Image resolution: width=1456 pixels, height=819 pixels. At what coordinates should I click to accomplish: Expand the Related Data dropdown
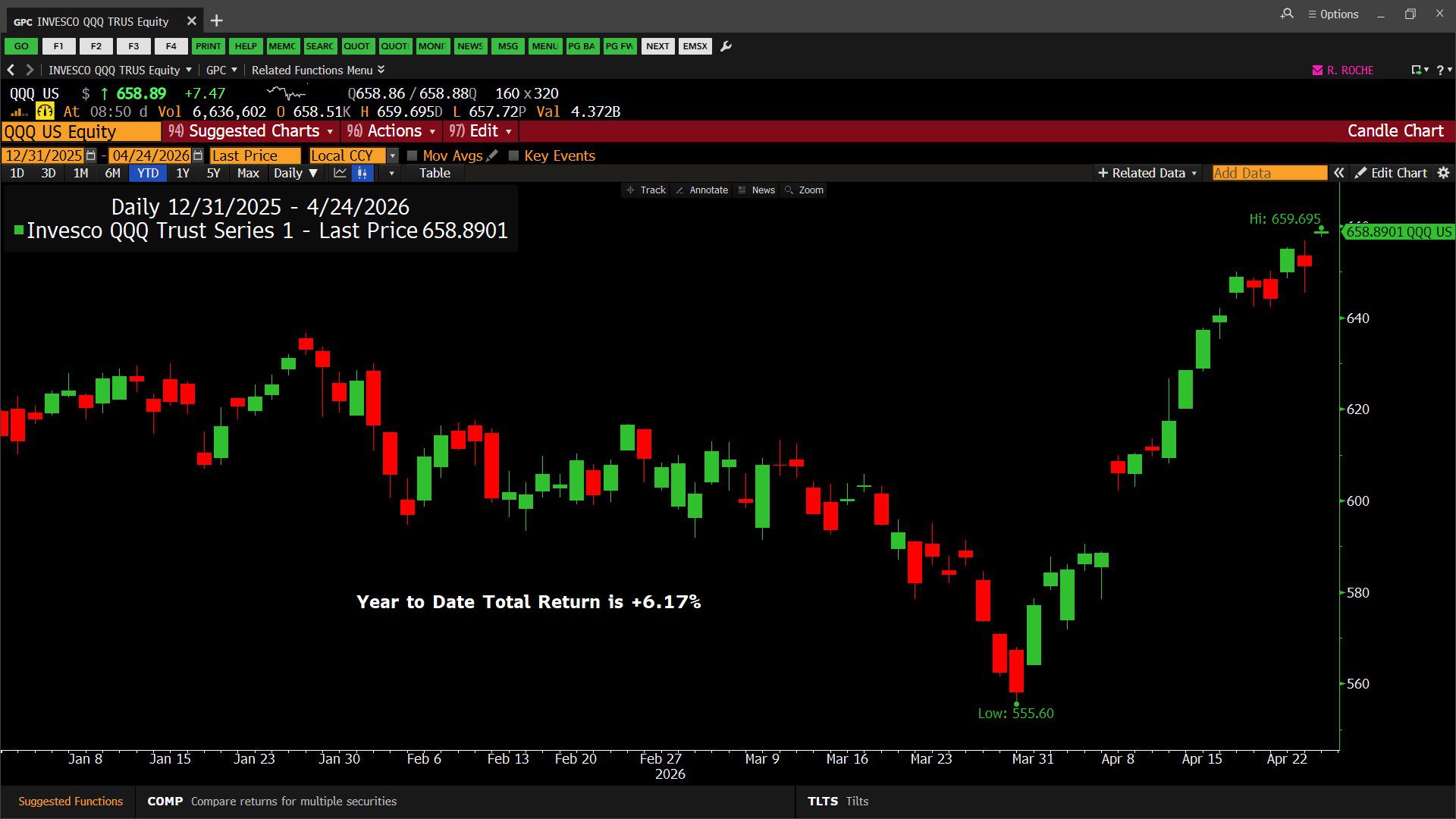[1147, 173]
